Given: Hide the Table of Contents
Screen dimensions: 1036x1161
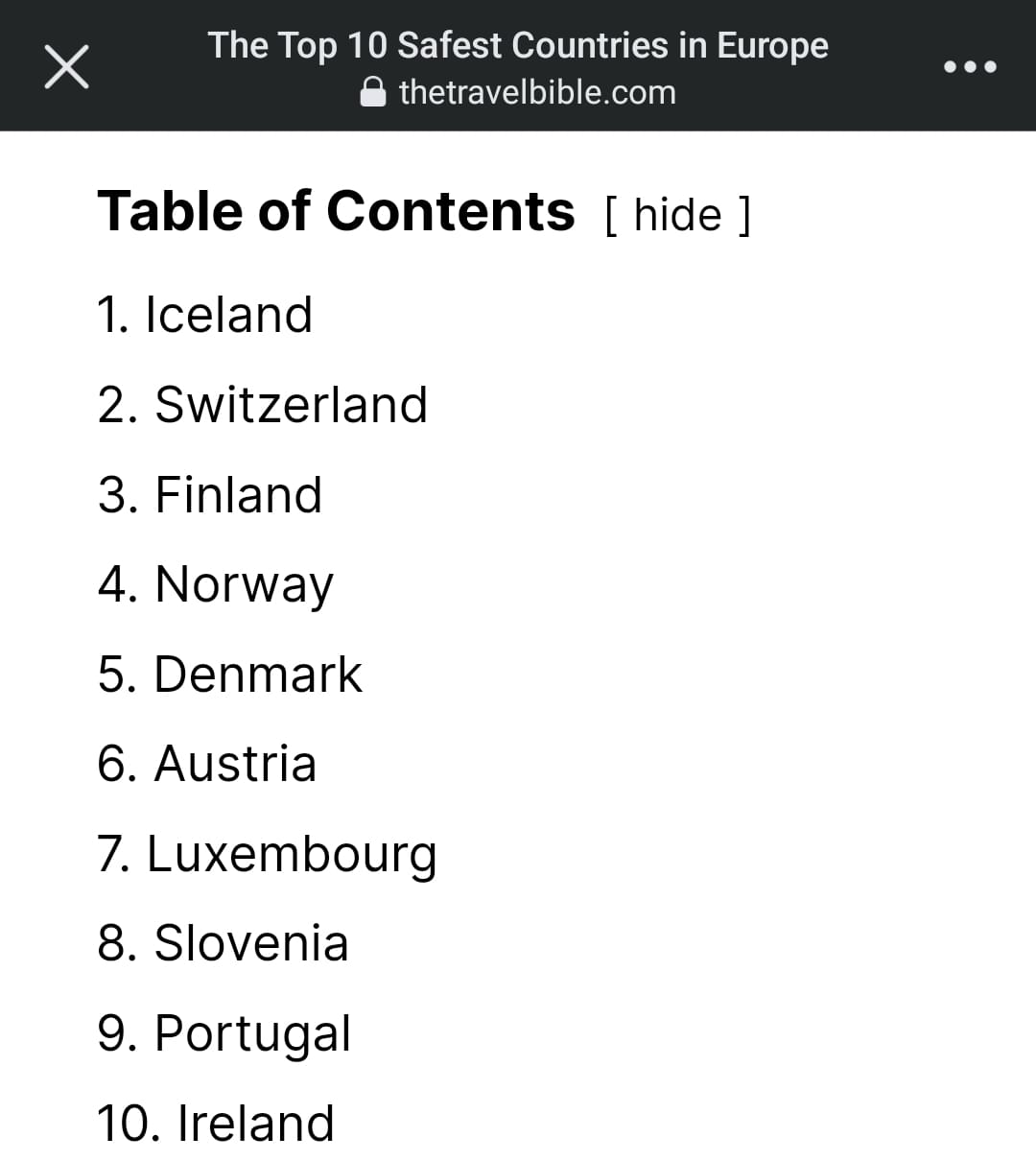Looking at the screenshot, I should (x=677, y=215).
